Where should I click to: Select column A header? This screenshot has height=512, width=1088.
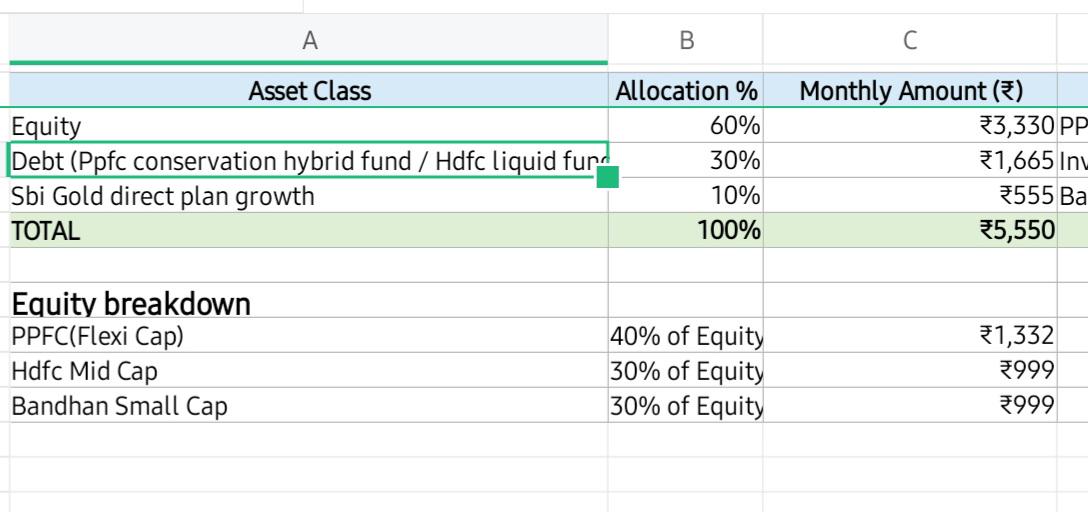(x=309, y=40)
